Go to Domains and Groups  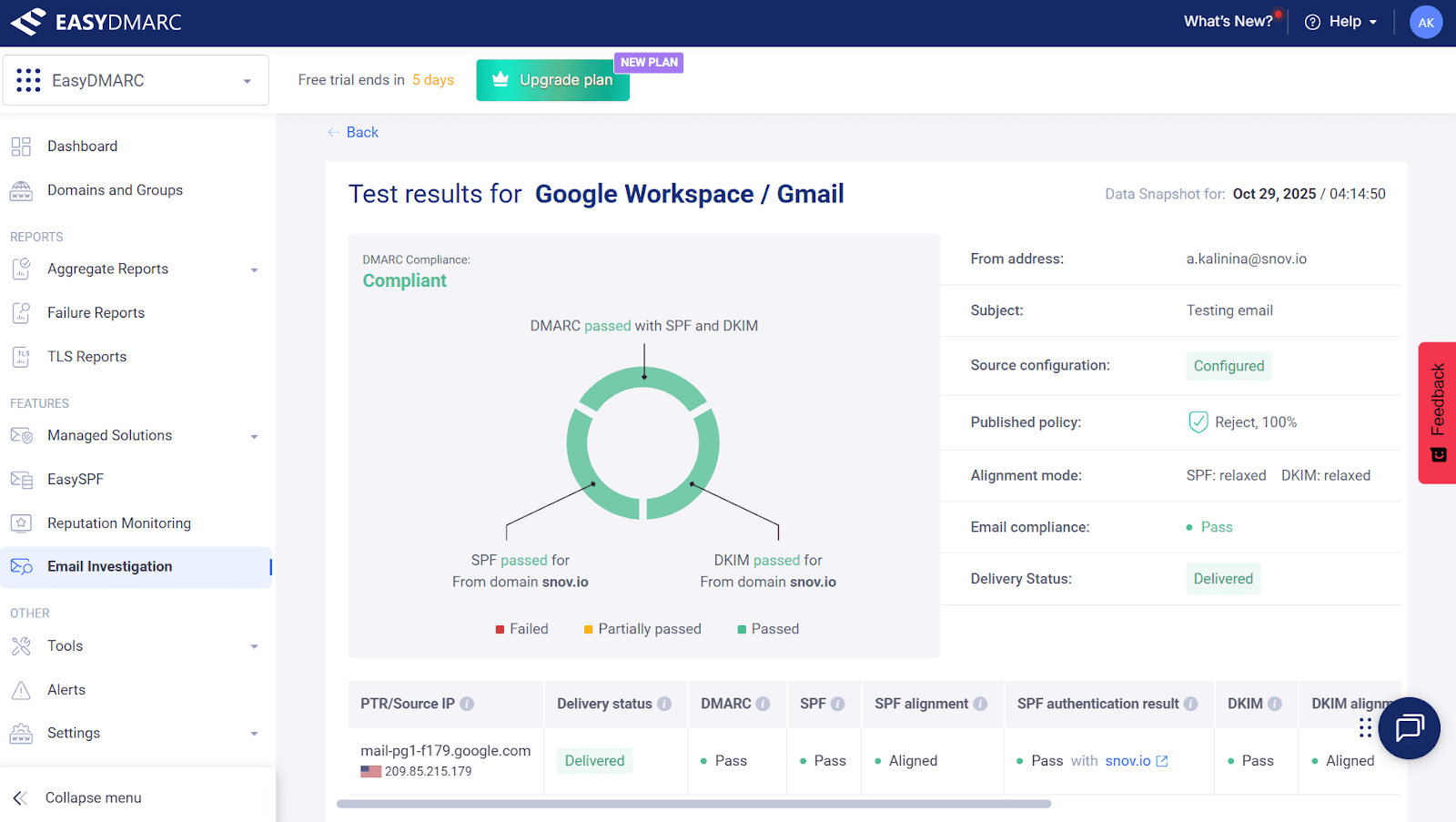(x=115, y=190)
